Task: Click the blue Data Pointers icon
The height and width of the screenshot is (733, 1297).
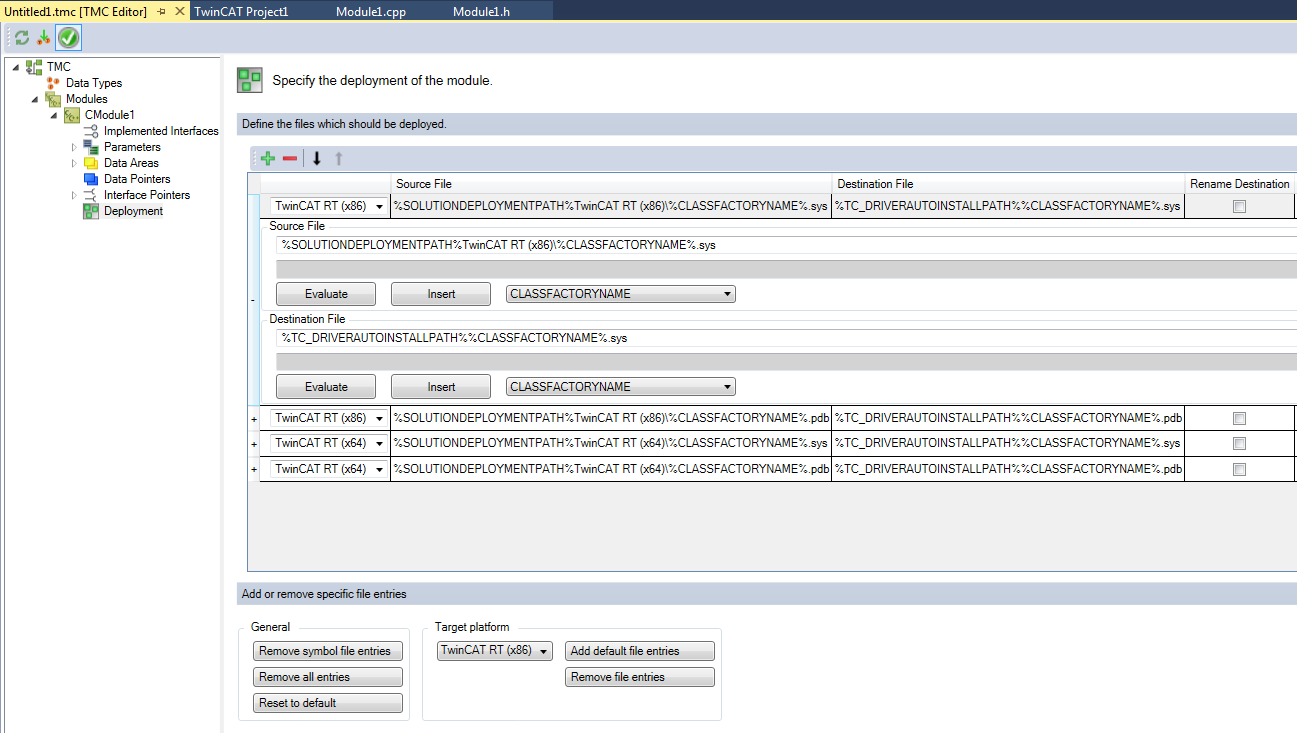Action: pyautogui.click(x=91, y=179)
